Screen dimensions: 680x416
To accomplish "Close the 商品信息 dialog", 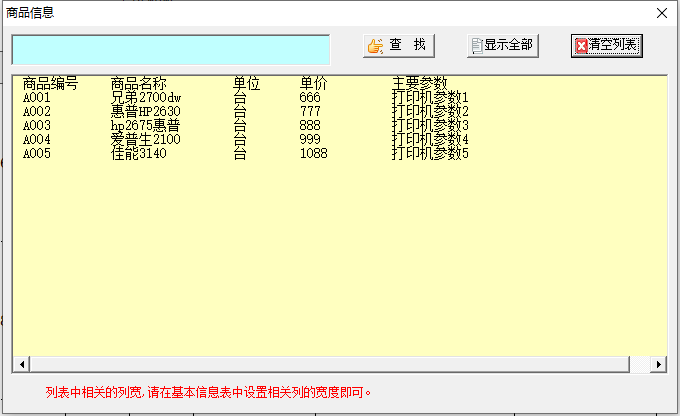I will pos(662,13).
